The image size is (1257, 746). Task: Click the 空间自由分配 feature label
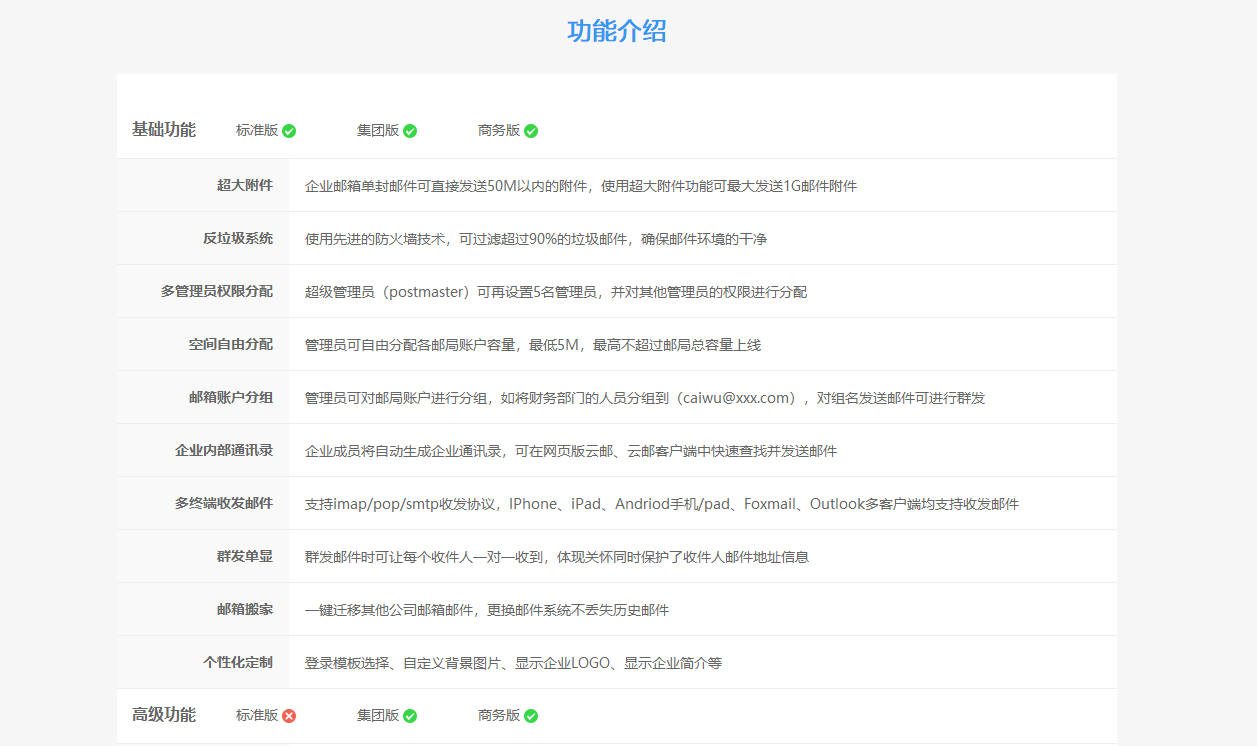pos(230,344)
